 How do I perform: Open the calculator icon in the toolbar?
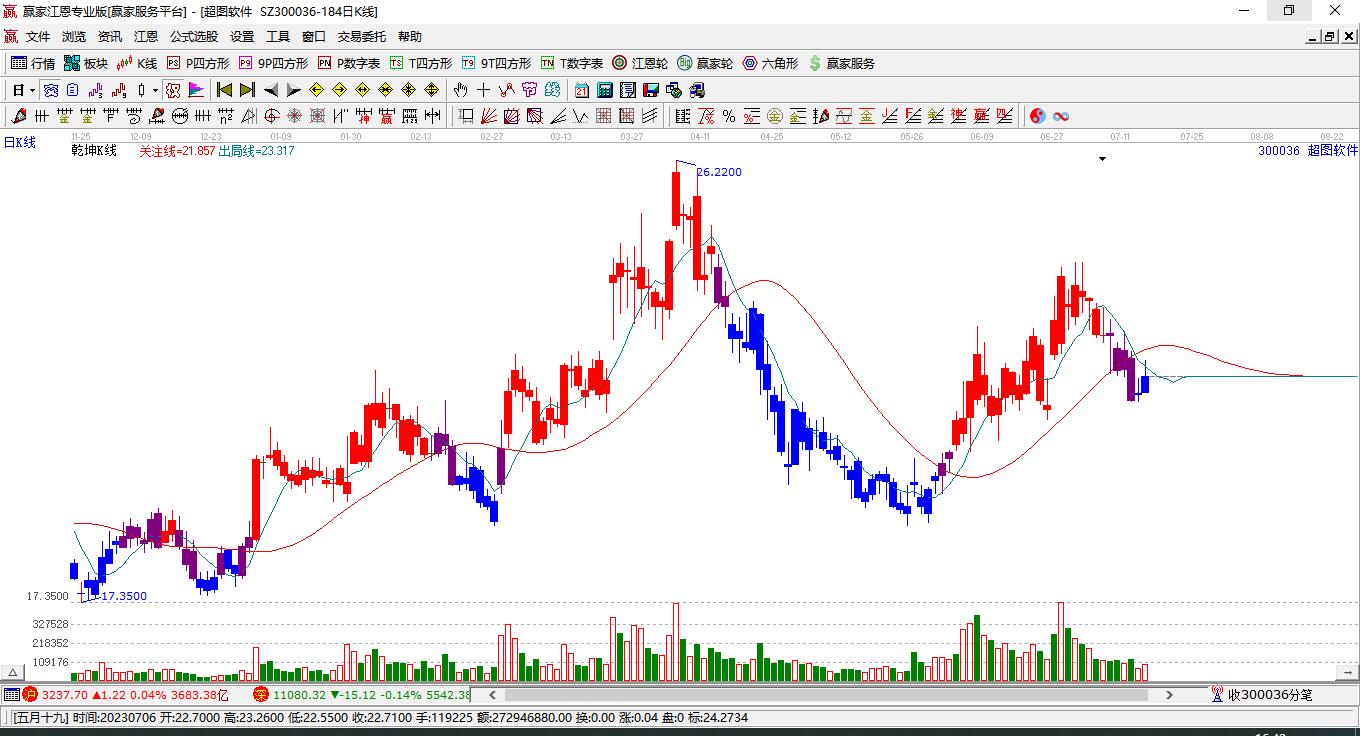click(x=604, y=90)
